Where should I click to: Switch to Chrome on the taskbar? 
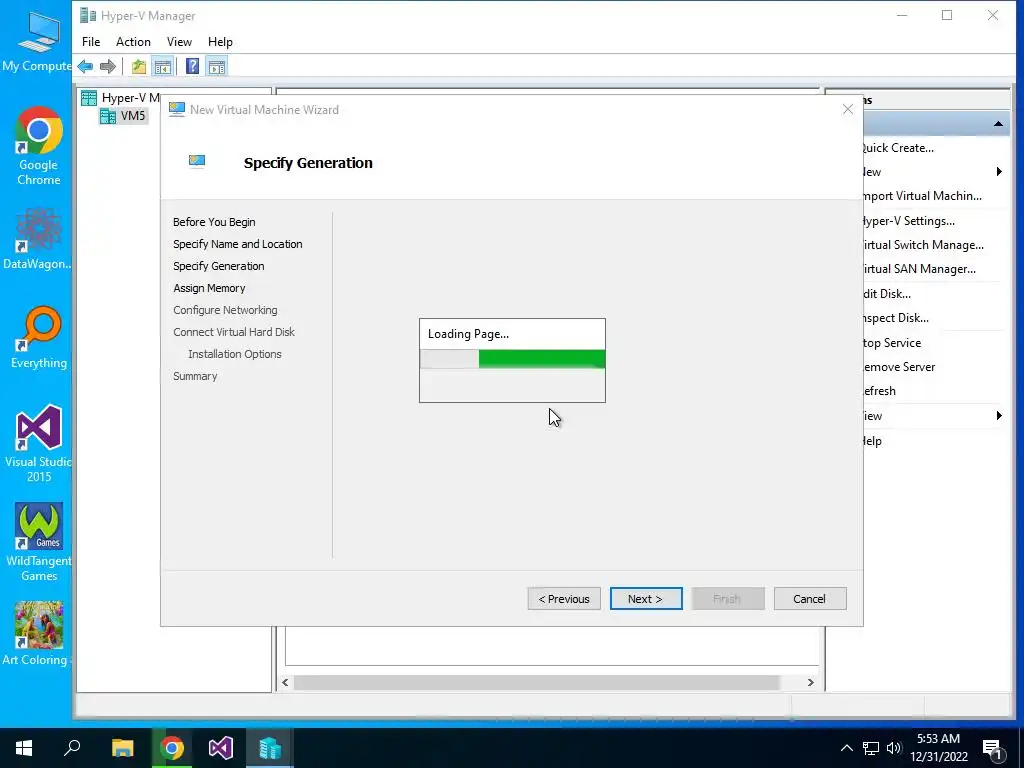(x=172, y=748)
